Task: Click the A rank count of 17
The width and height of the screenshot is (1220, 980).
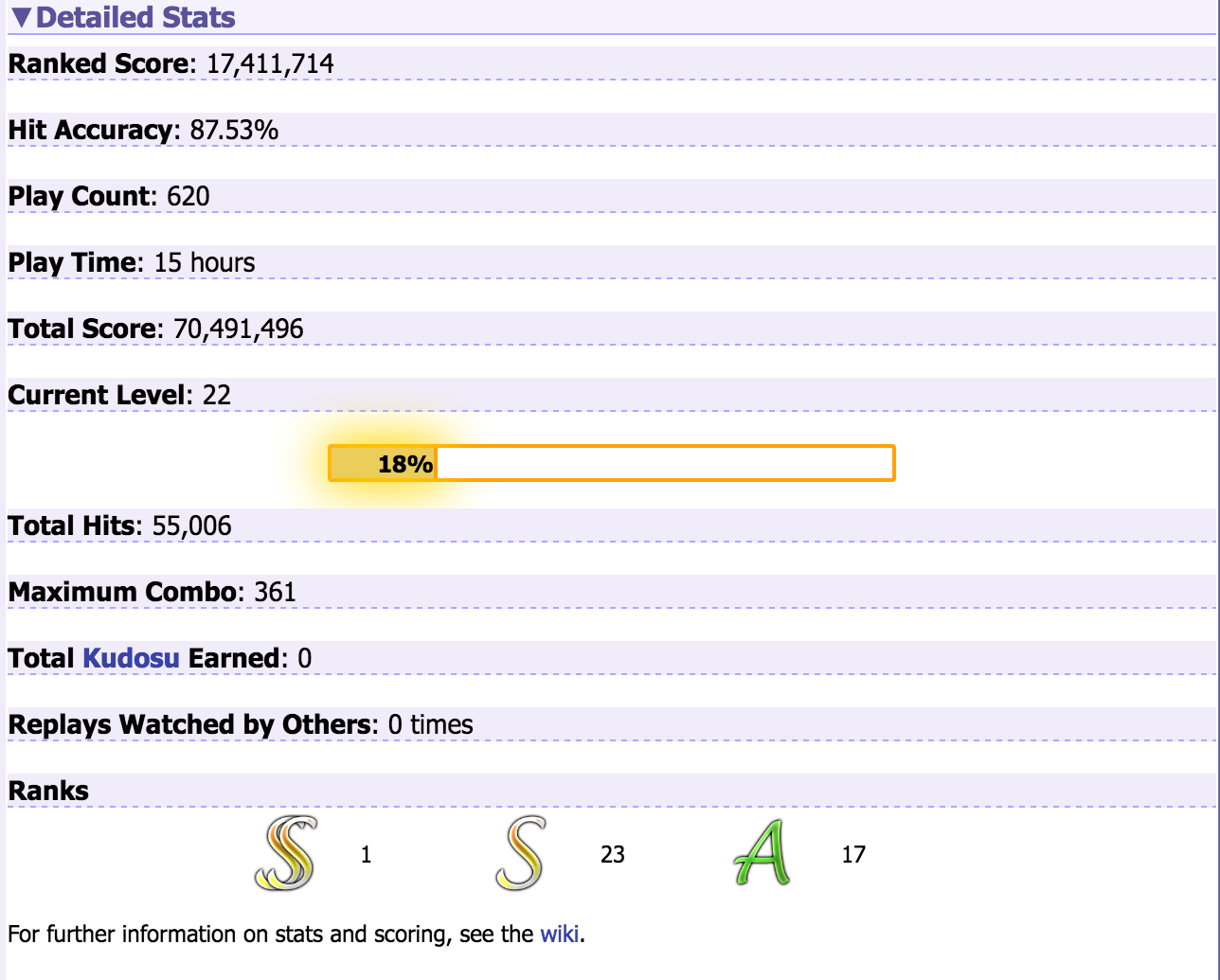Action: (852, 855)
